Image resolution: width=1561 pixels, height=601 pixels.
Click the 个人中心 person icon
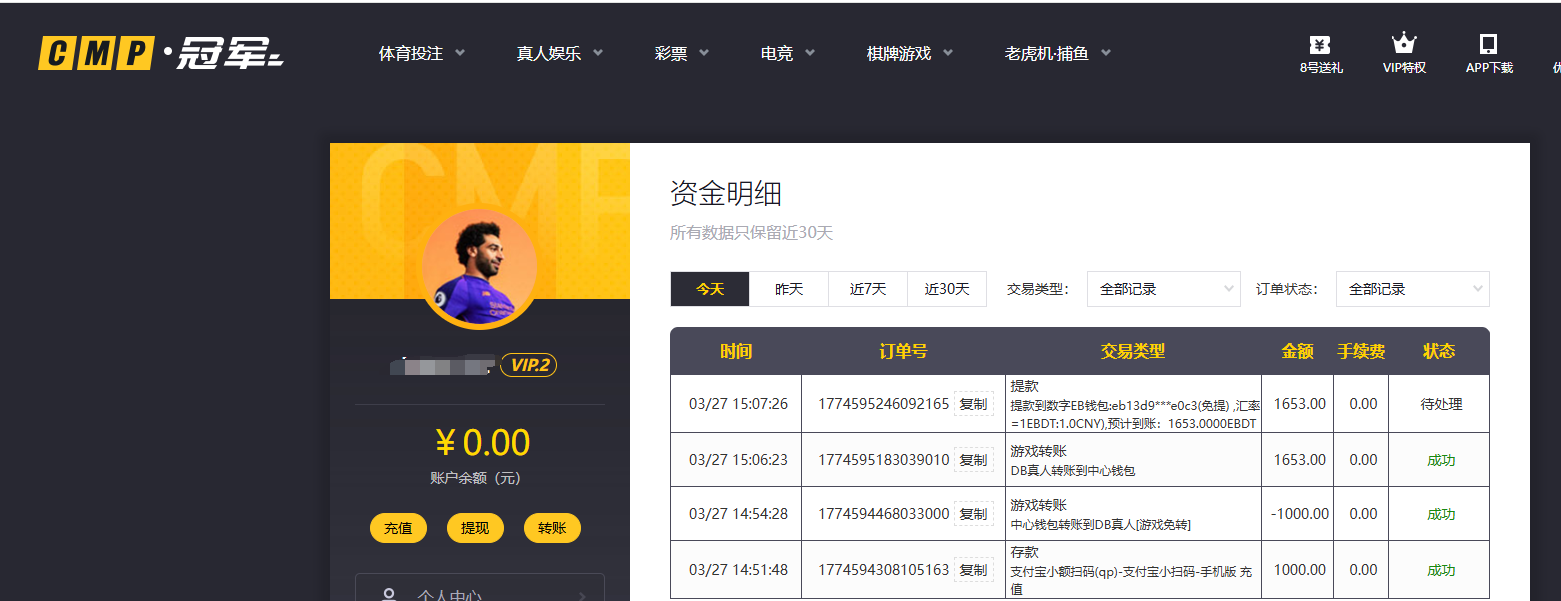390,593
